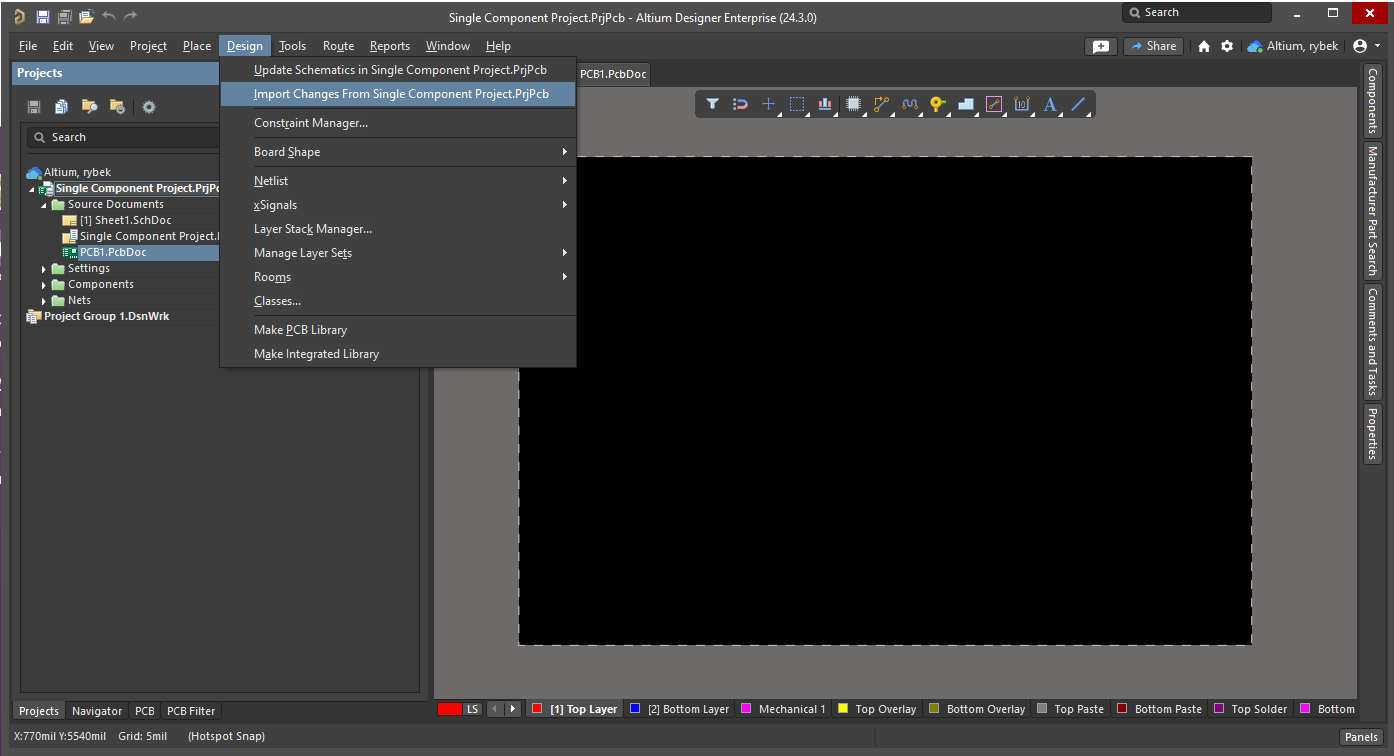Select the tune length meander tool
This screenshot has width=1394, height=756.
click(x=909, y=104)
